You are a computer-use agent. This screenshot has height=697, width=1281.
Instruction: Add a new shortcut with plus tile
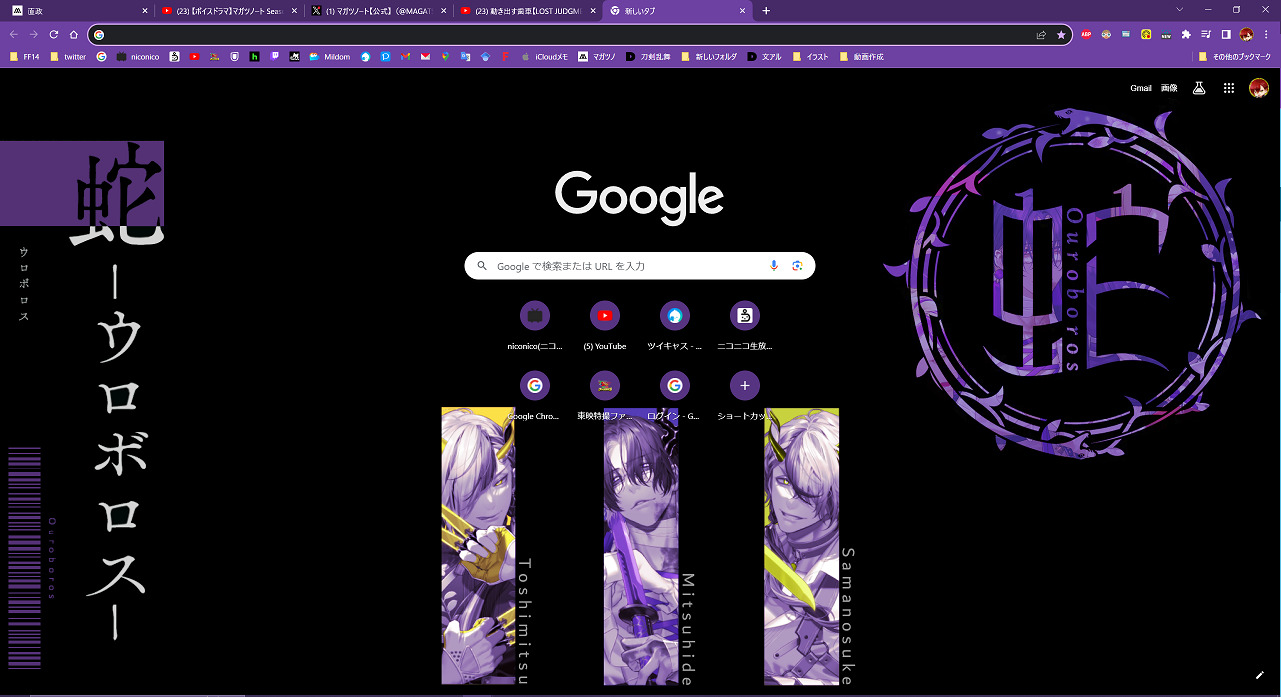point(745,394)
